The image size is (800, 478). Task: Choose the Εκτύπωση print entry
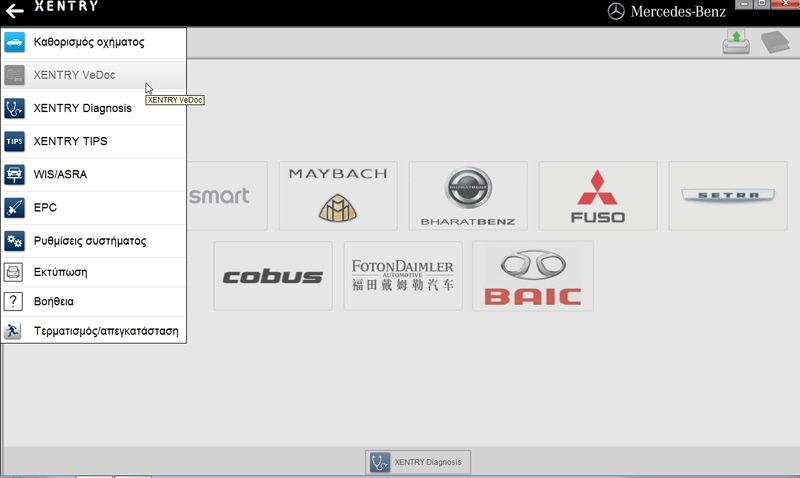click(94, 272)
